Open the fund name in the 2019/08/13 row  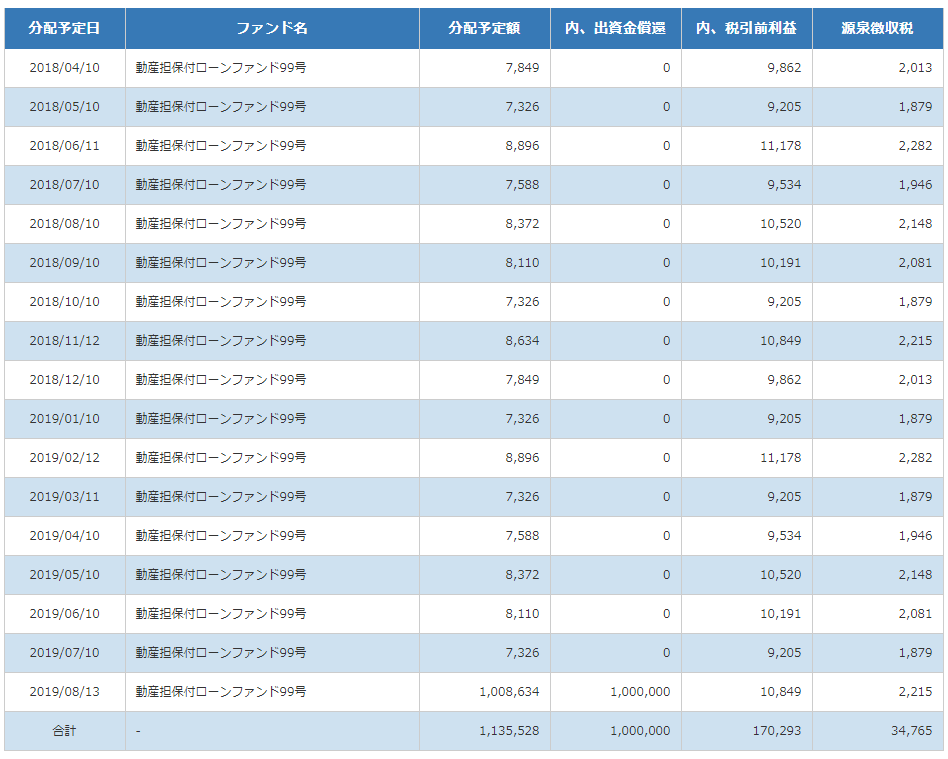[x=221, y=692]
